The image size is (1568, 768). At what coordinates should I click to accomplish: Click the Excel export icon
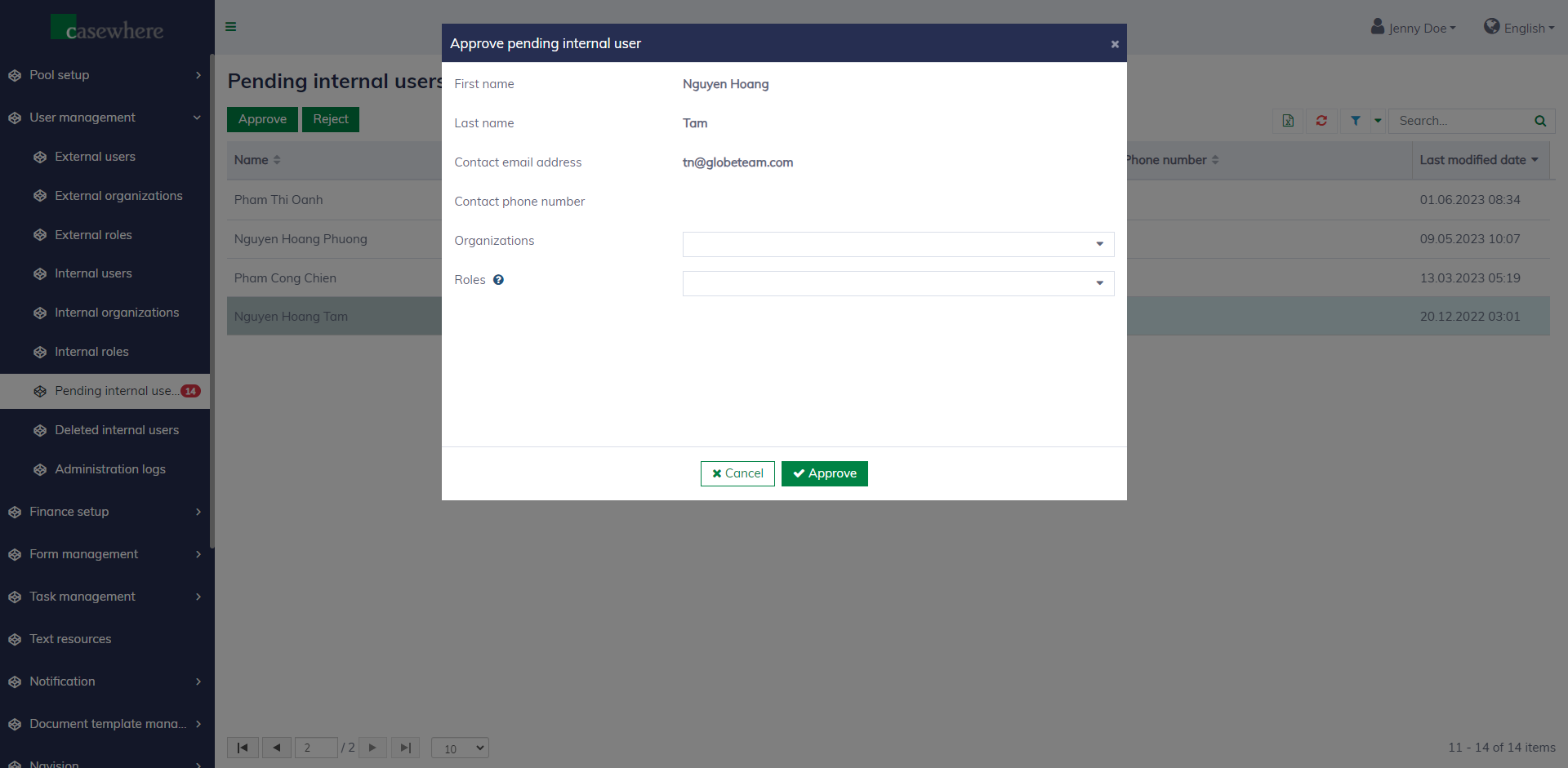(1288, 121)
